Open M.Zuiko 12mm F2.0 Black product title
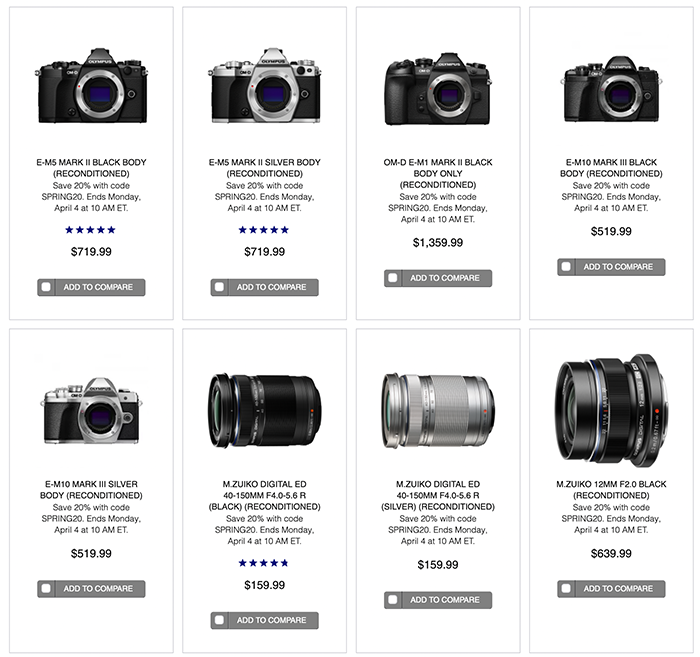 (610, 489)
